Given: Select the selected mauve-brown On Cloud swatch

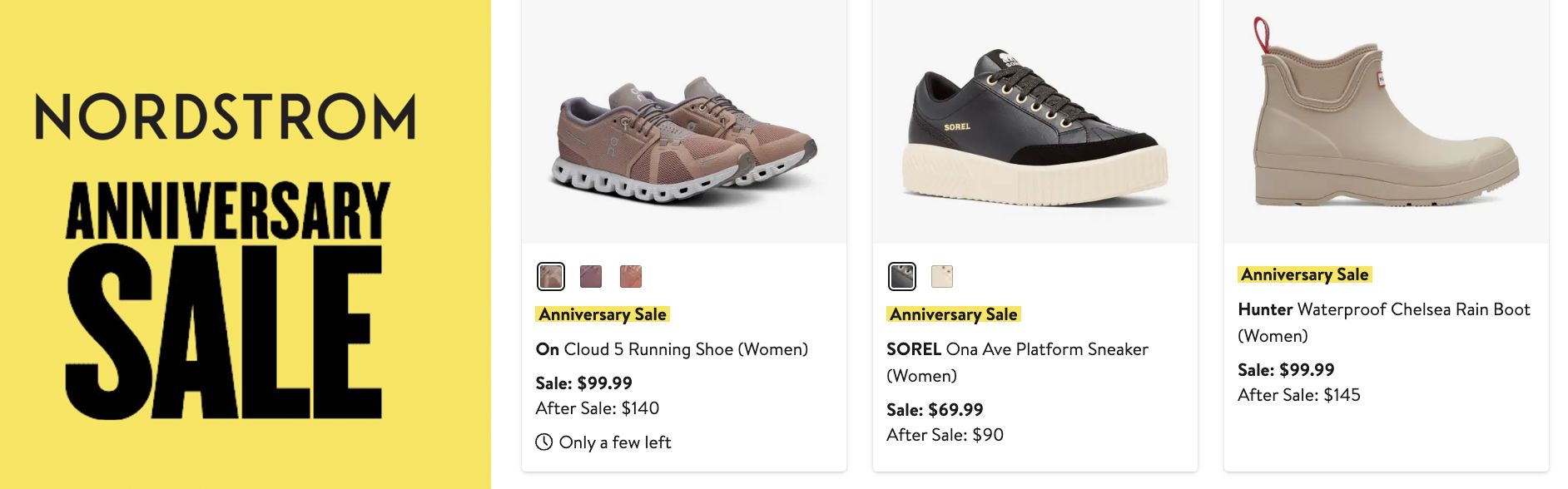Looking at the screenshot, I should [551, 276].
